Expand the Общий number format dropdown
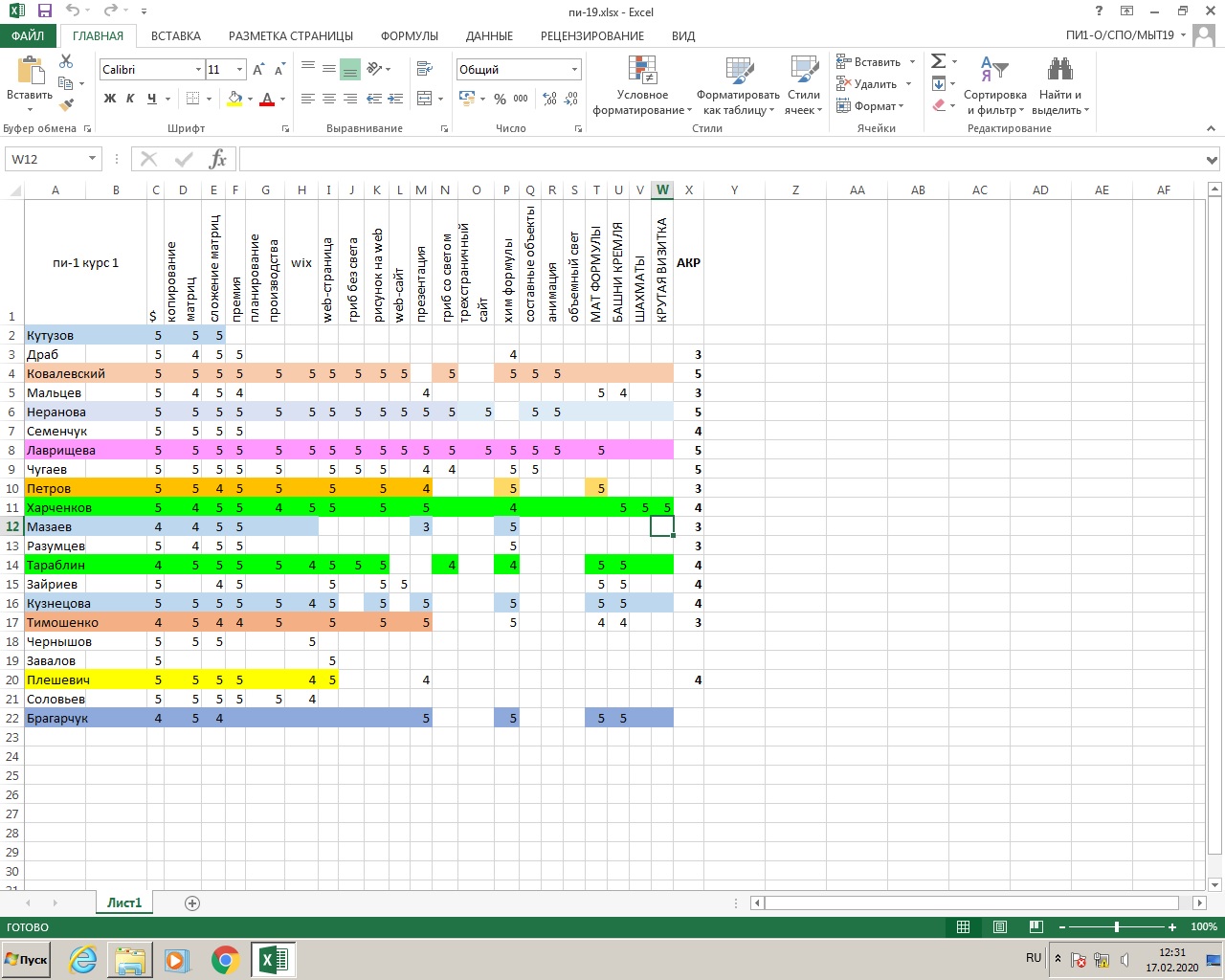 click(x=574, y=70)
